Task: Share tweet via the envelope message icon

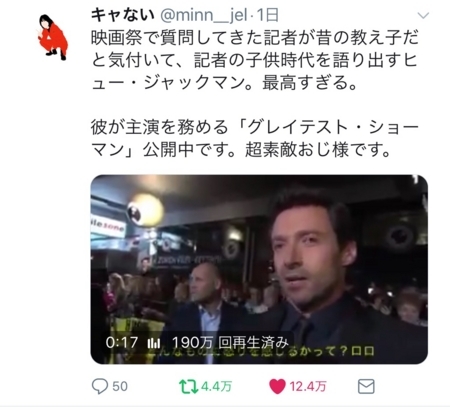Action: click(x=366, y=386)
